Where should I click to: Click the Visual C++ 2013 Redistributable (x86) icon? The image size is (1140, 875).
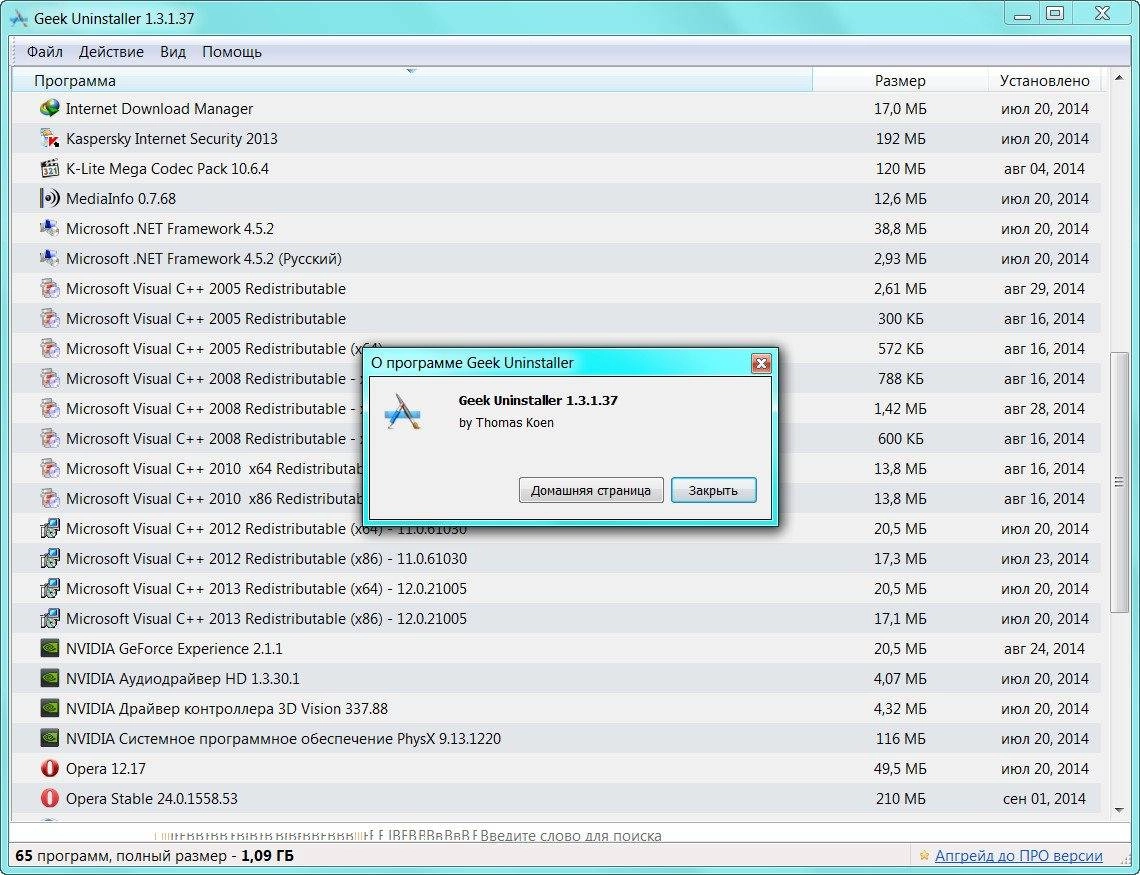point(49,618)
